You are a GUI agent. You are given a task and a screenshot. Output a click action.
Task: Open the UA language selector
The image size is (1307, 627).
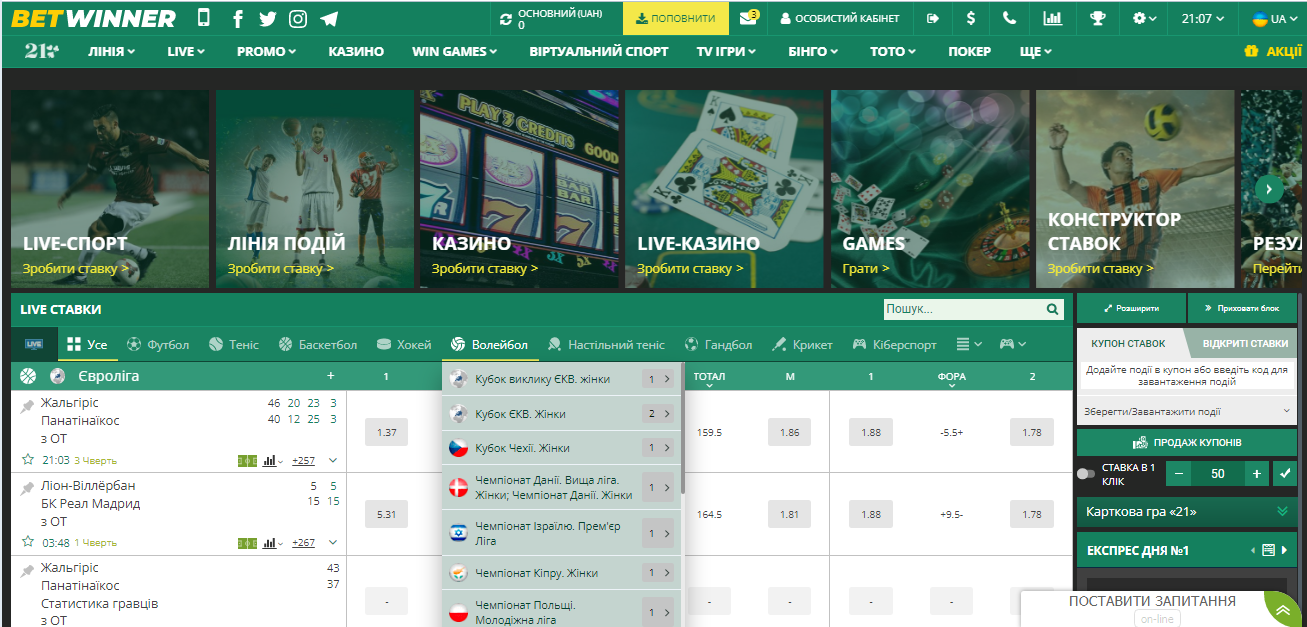1275,18
